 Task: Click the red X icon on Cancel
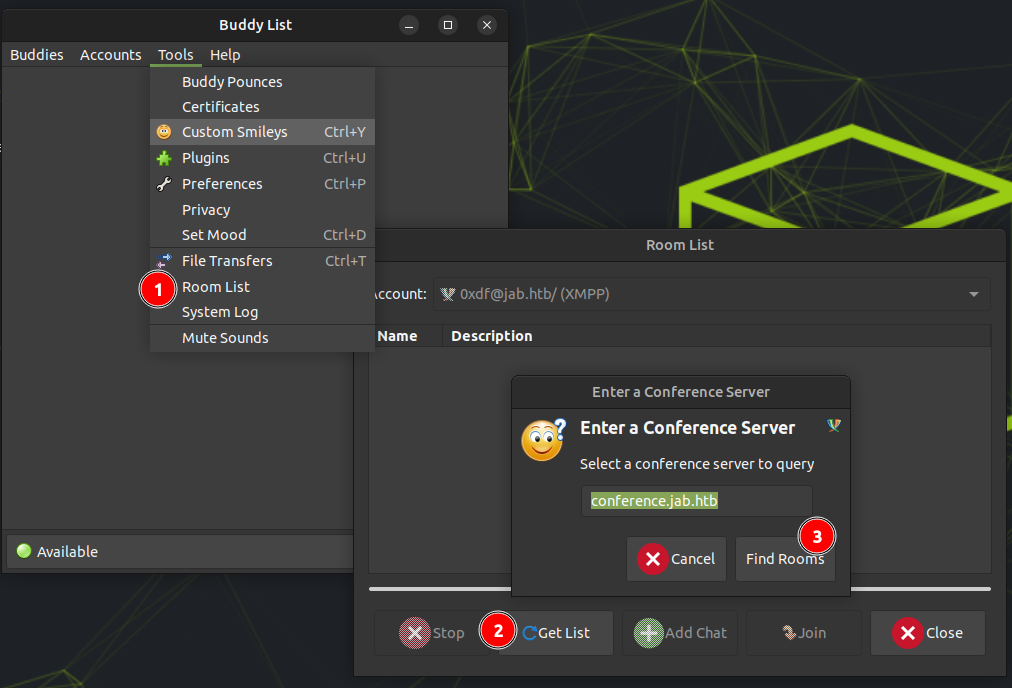click(x=652, y=559)
